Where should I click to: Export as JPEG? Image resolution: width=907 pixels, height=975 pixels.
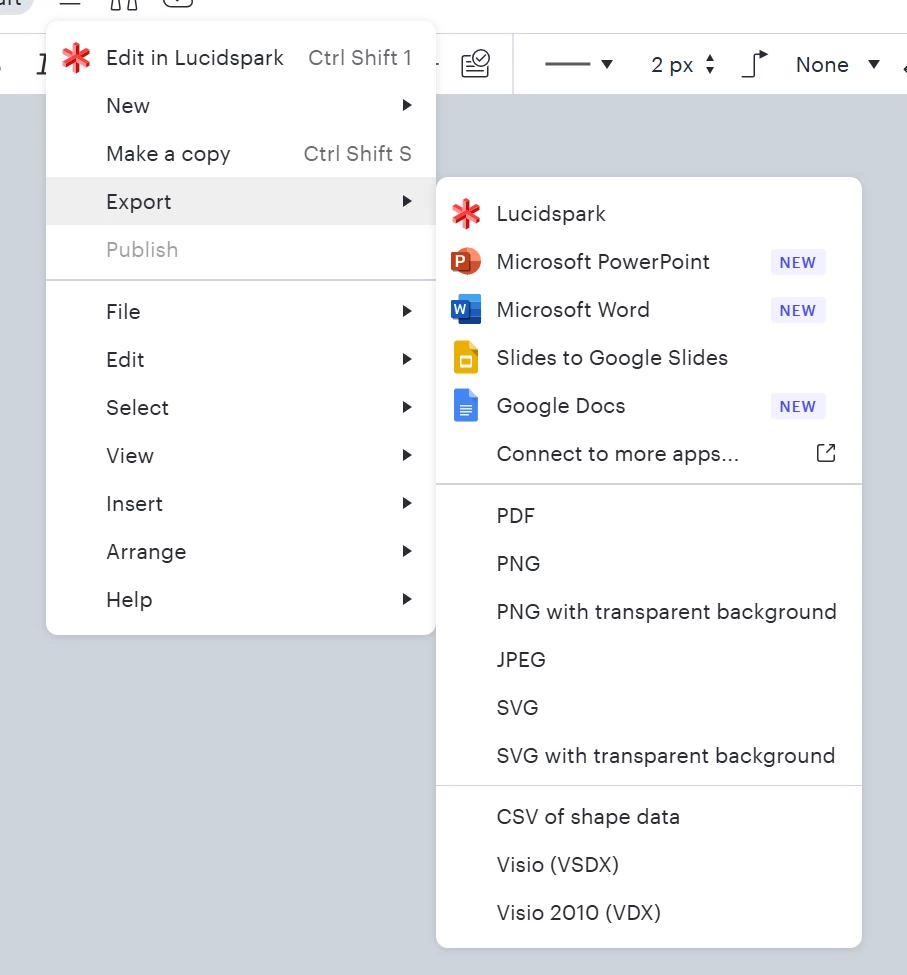point(648,660)
